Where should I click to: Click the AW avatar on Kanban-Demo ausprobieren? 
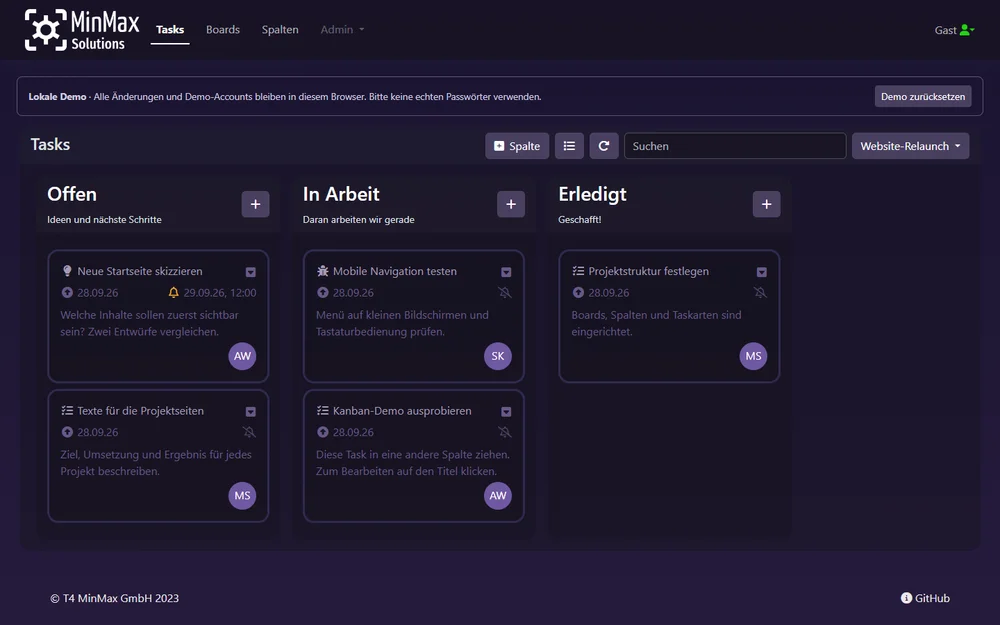tap(498, 496)
